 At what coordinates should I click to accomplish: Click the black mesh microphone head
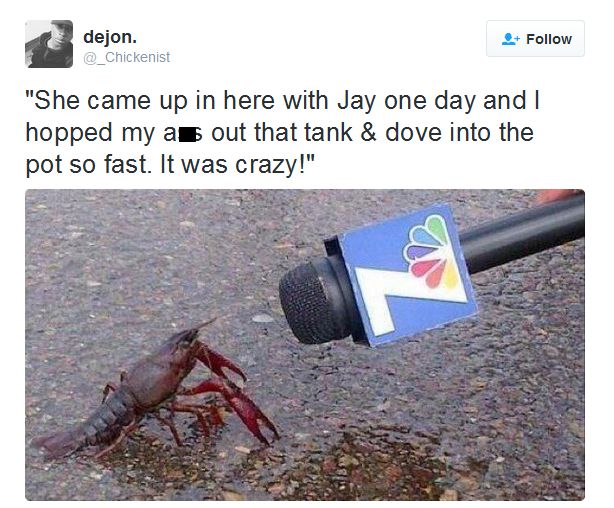(x=309, y=302)
